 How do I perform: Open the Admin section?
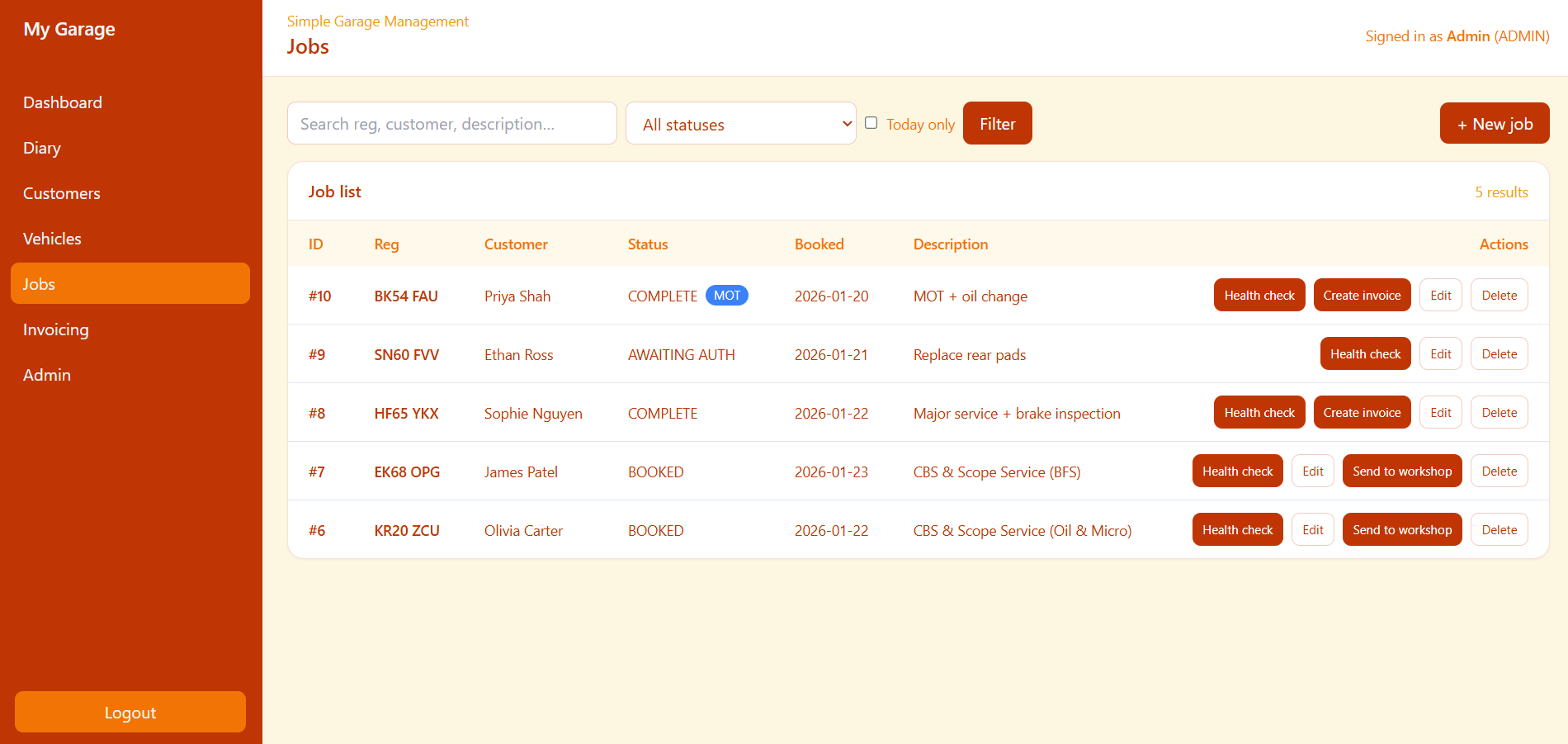coord(47,375)
